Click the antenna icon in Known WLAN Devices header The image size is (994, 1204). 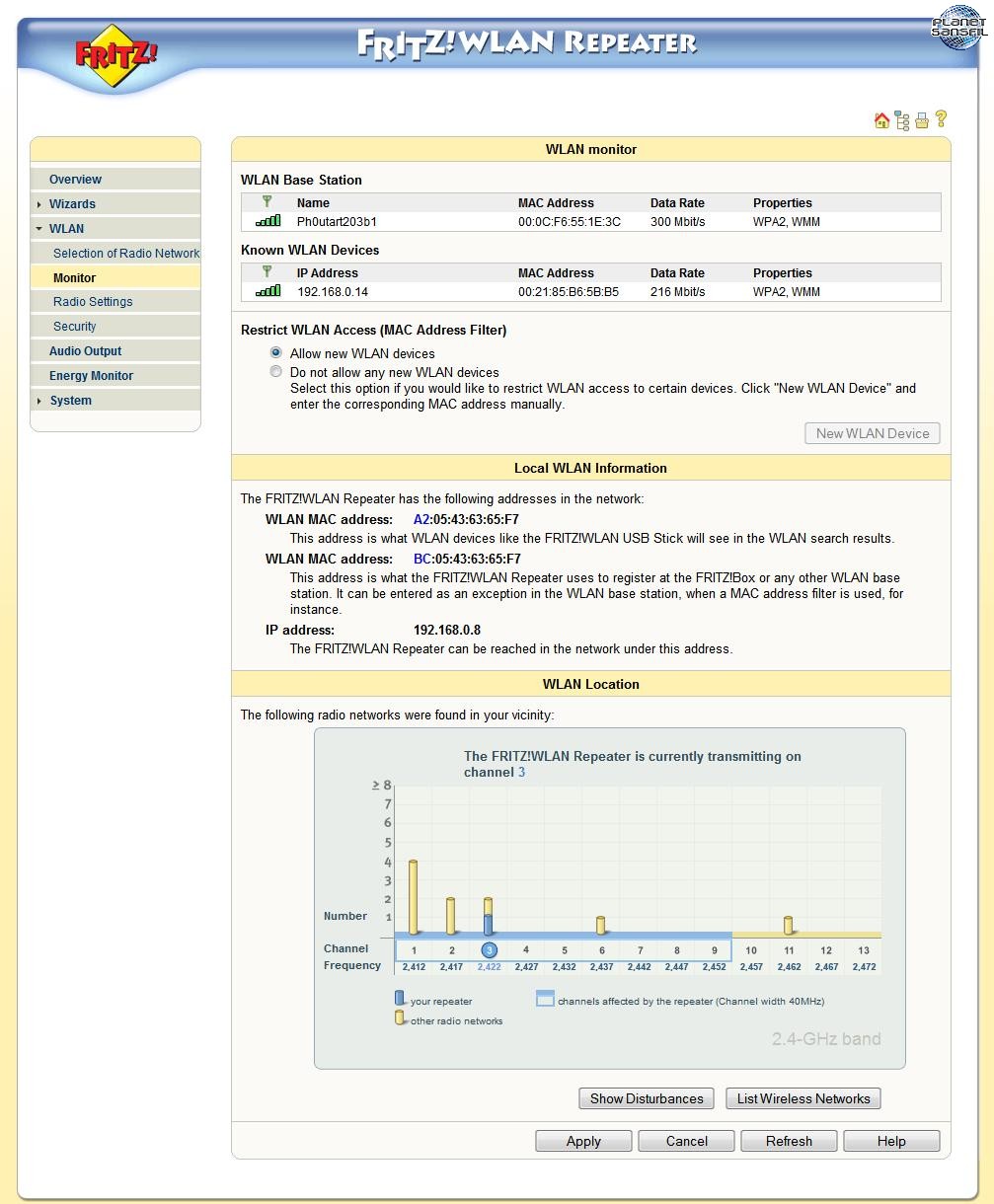pyautogui.click(x=267, y=272)
